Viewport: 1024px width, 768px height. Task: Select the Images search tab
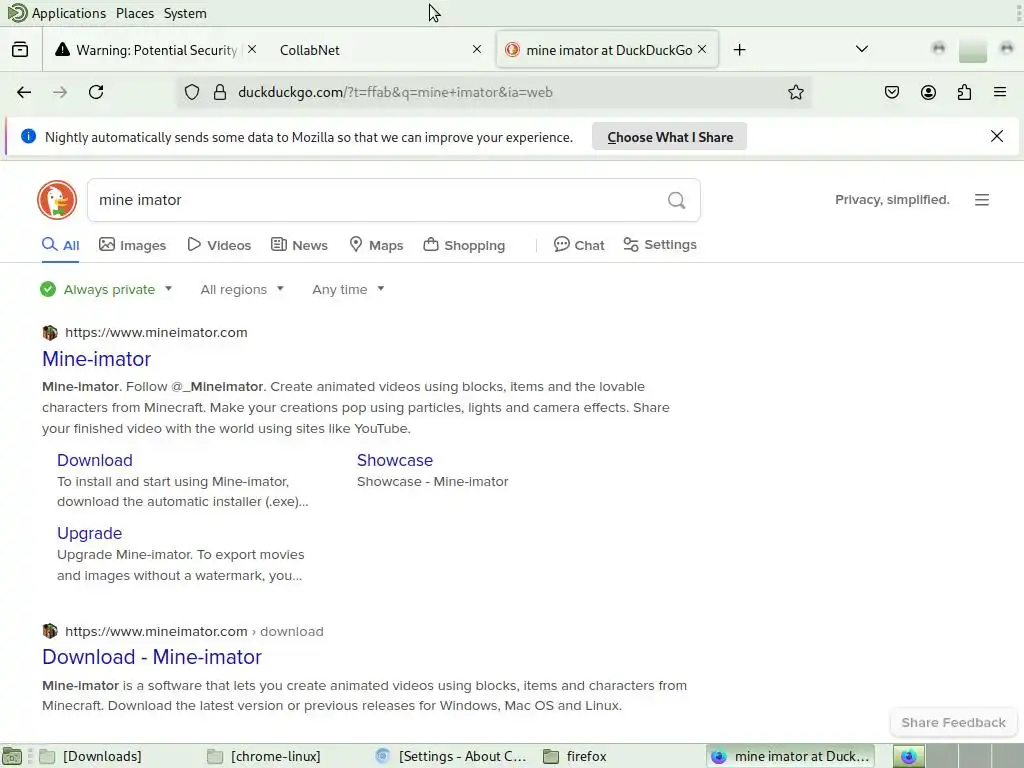click(133, 245)
